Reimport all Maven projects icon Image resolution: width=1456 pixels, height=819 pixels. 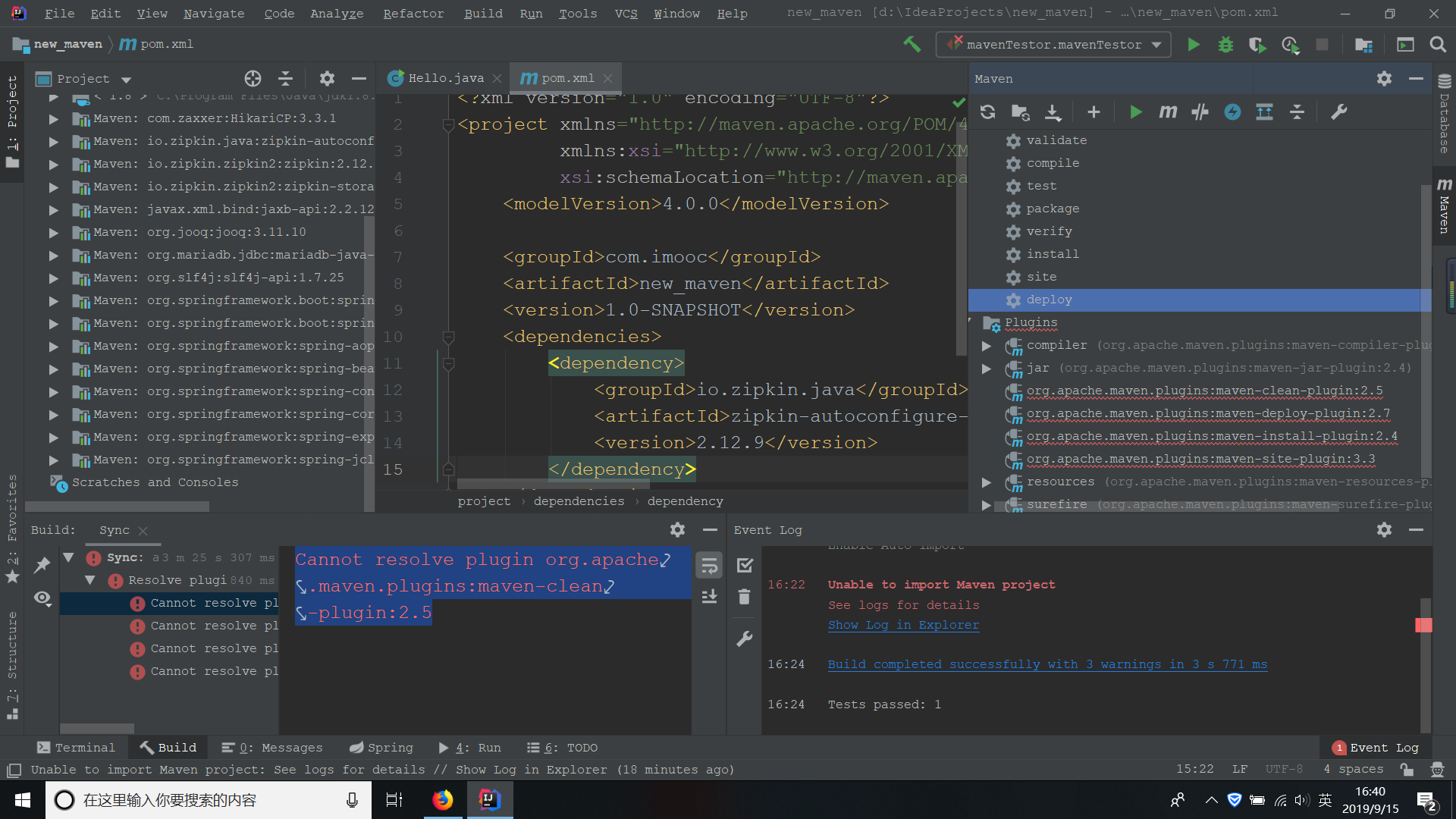tap(987, 112)
